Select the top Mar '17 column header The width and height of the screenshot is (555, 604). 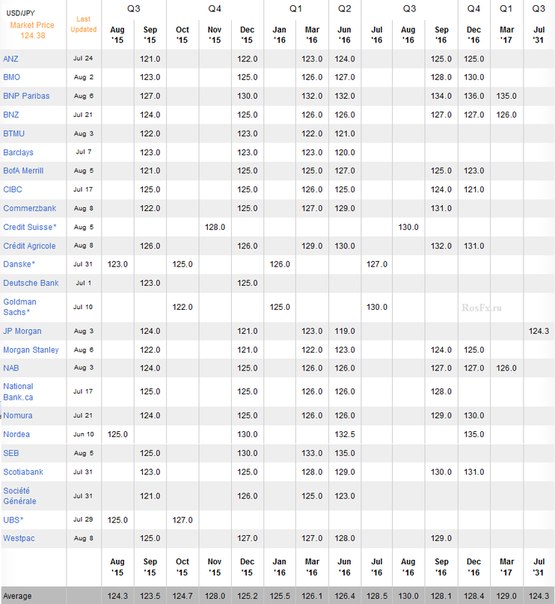coord(506,35)
